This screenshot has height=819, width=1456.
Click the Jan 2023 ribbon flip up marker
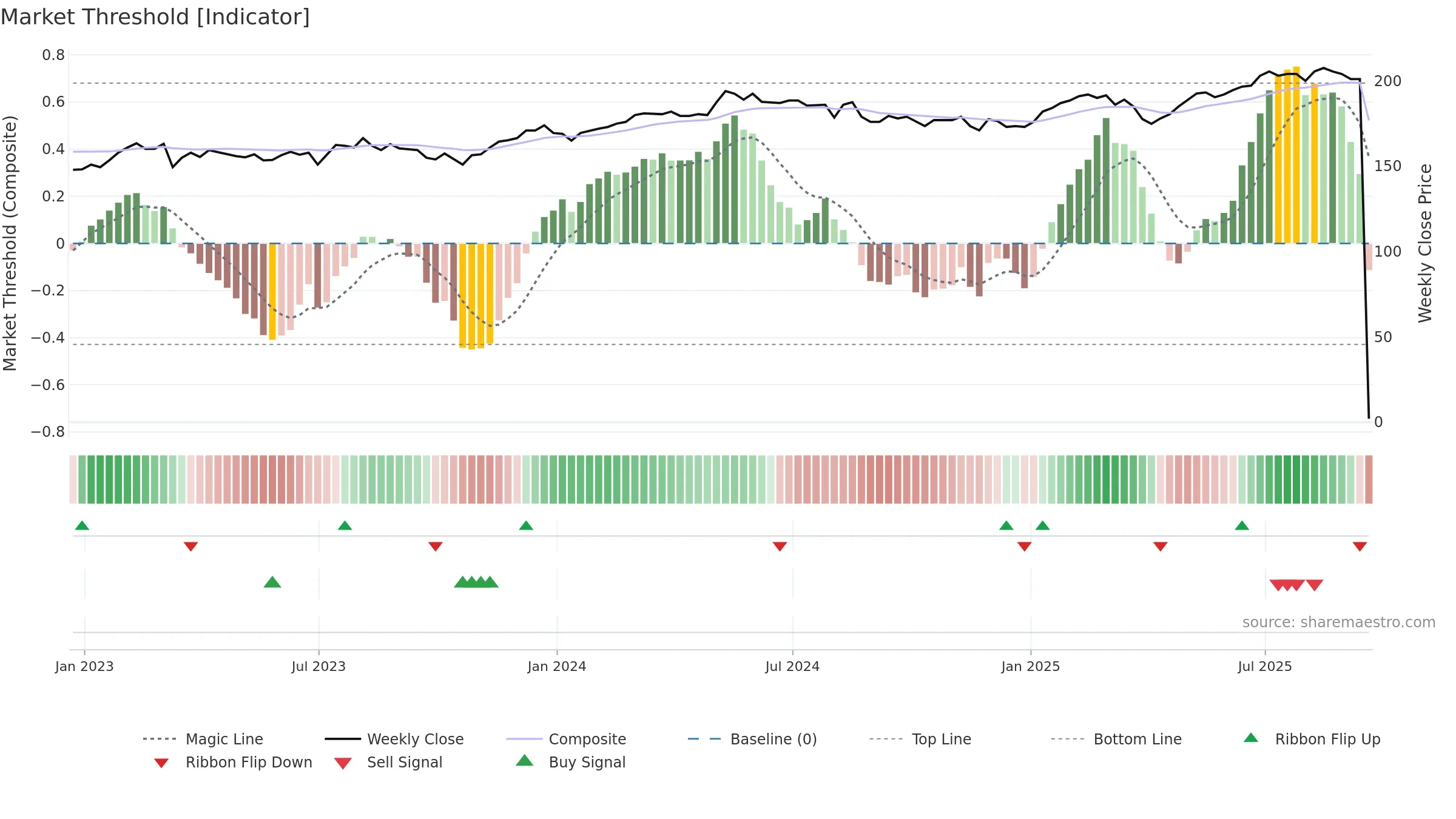pos(82,525)
